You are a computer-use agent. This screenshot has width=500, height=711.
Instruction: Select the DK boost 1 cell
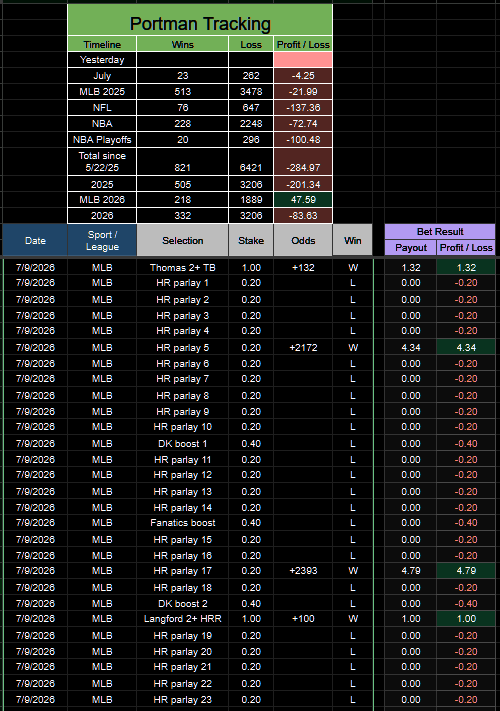click(x=182, y=443)
